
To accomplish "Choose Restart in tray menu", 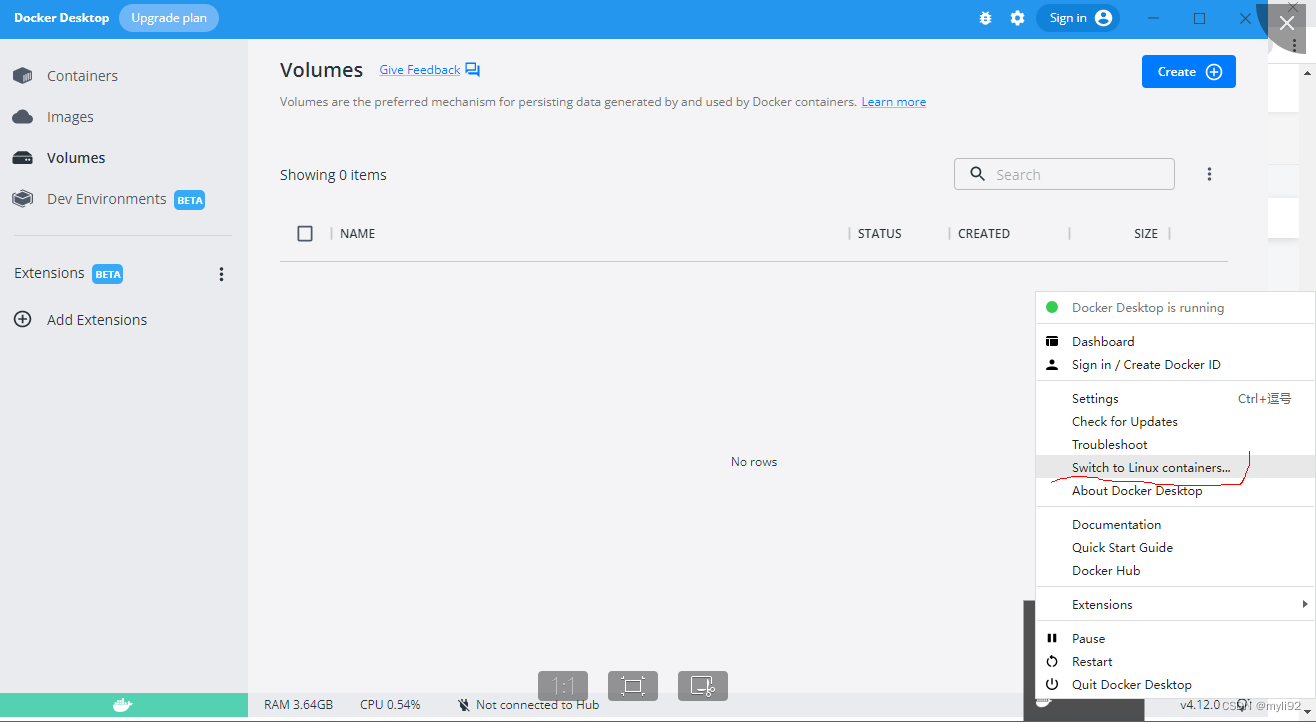I will pyautogui.click(x=1175, y=661).
